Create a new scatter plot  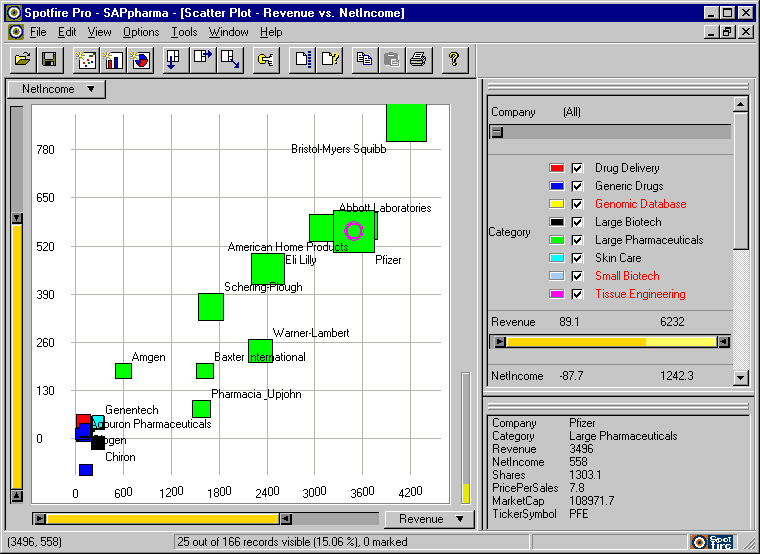tap(87, 60)
